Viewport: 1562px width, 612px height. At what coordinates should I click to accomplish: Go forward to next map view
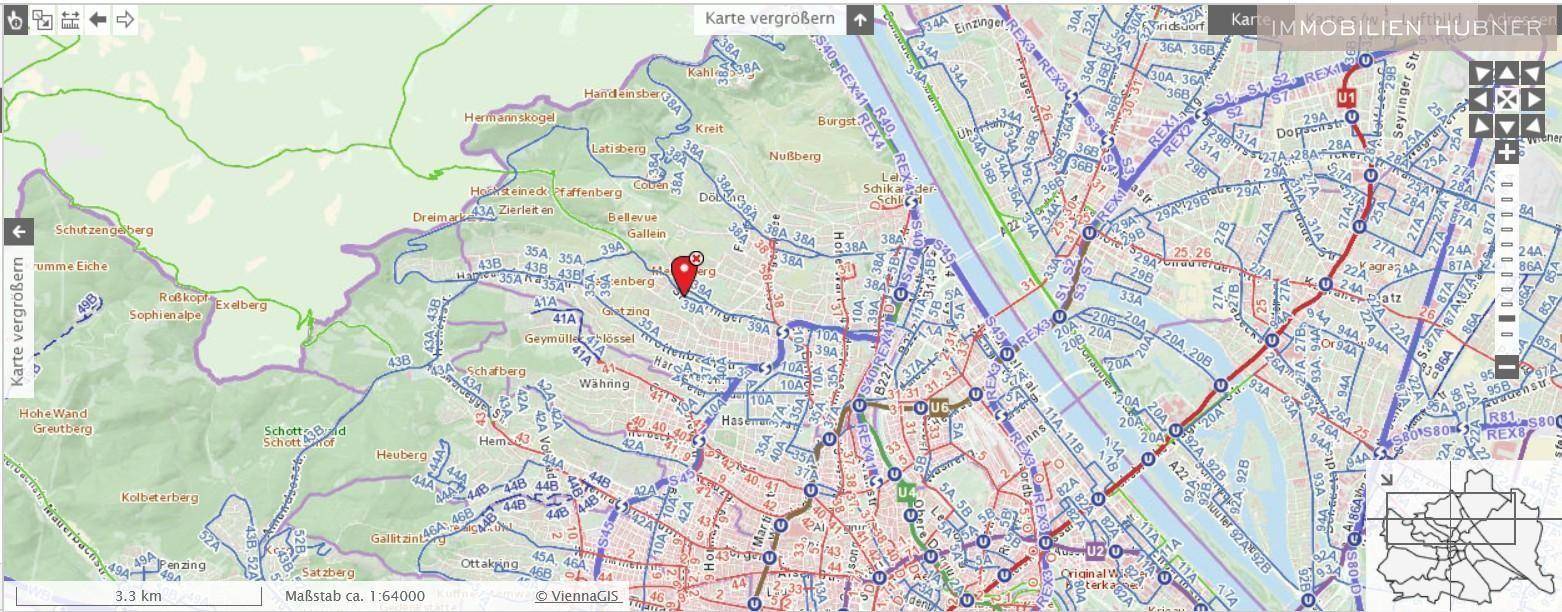pyautogui.click(x=125, y=19)
